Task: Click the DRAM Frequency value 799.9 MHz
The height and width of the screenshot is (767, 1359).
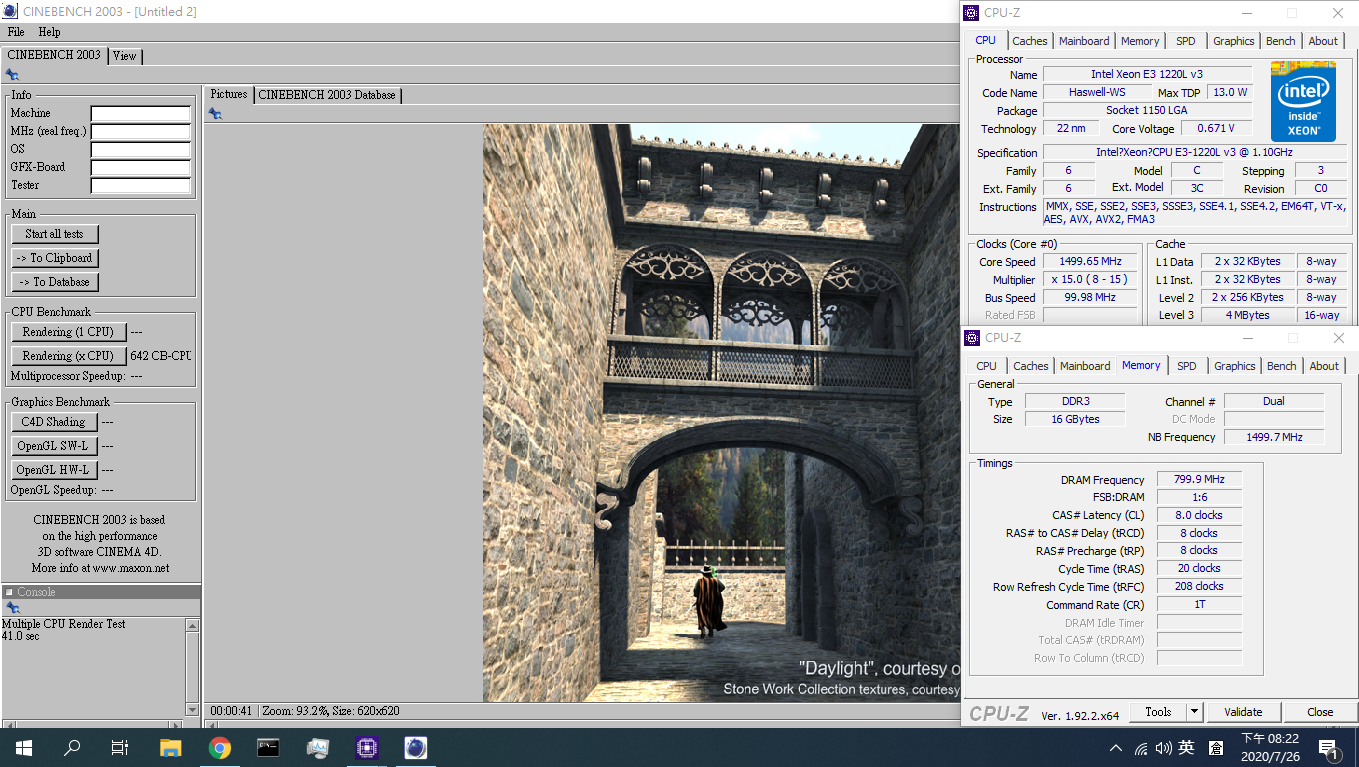Action: (1199, 480)
